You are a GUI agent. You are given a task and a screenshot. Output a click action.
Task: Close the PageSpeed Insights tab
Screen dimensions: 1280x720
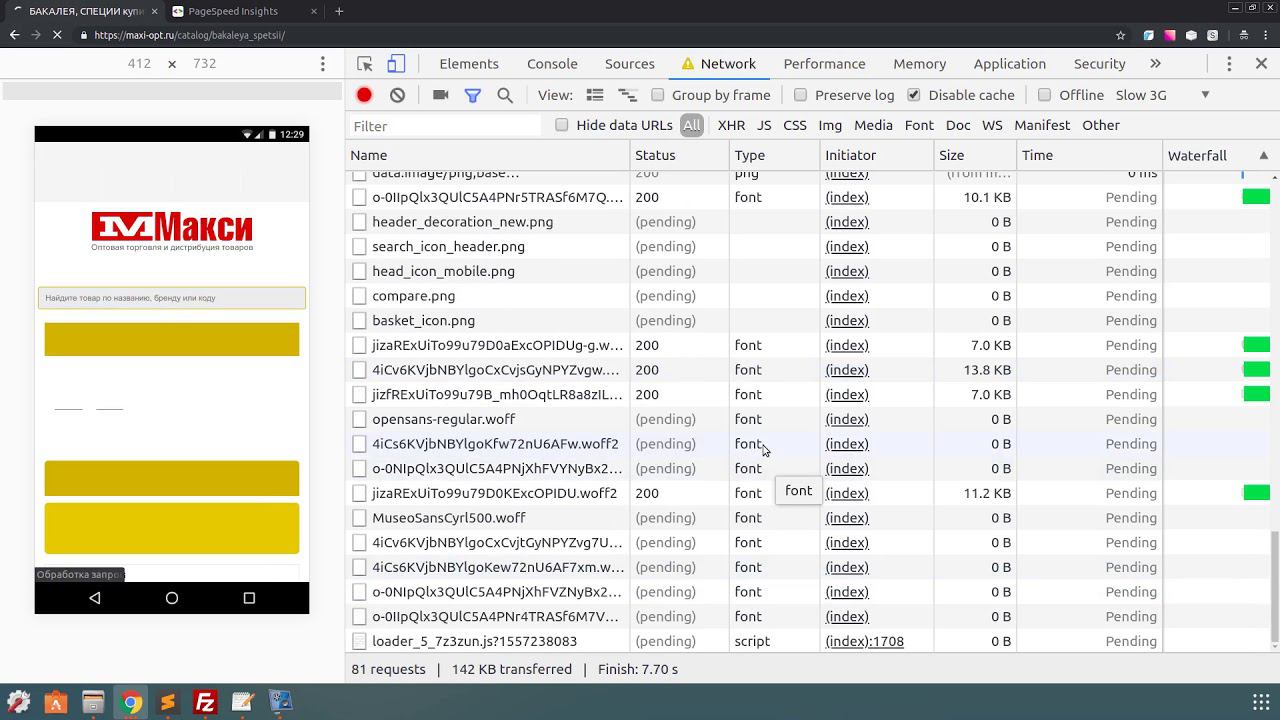point(314,11)
